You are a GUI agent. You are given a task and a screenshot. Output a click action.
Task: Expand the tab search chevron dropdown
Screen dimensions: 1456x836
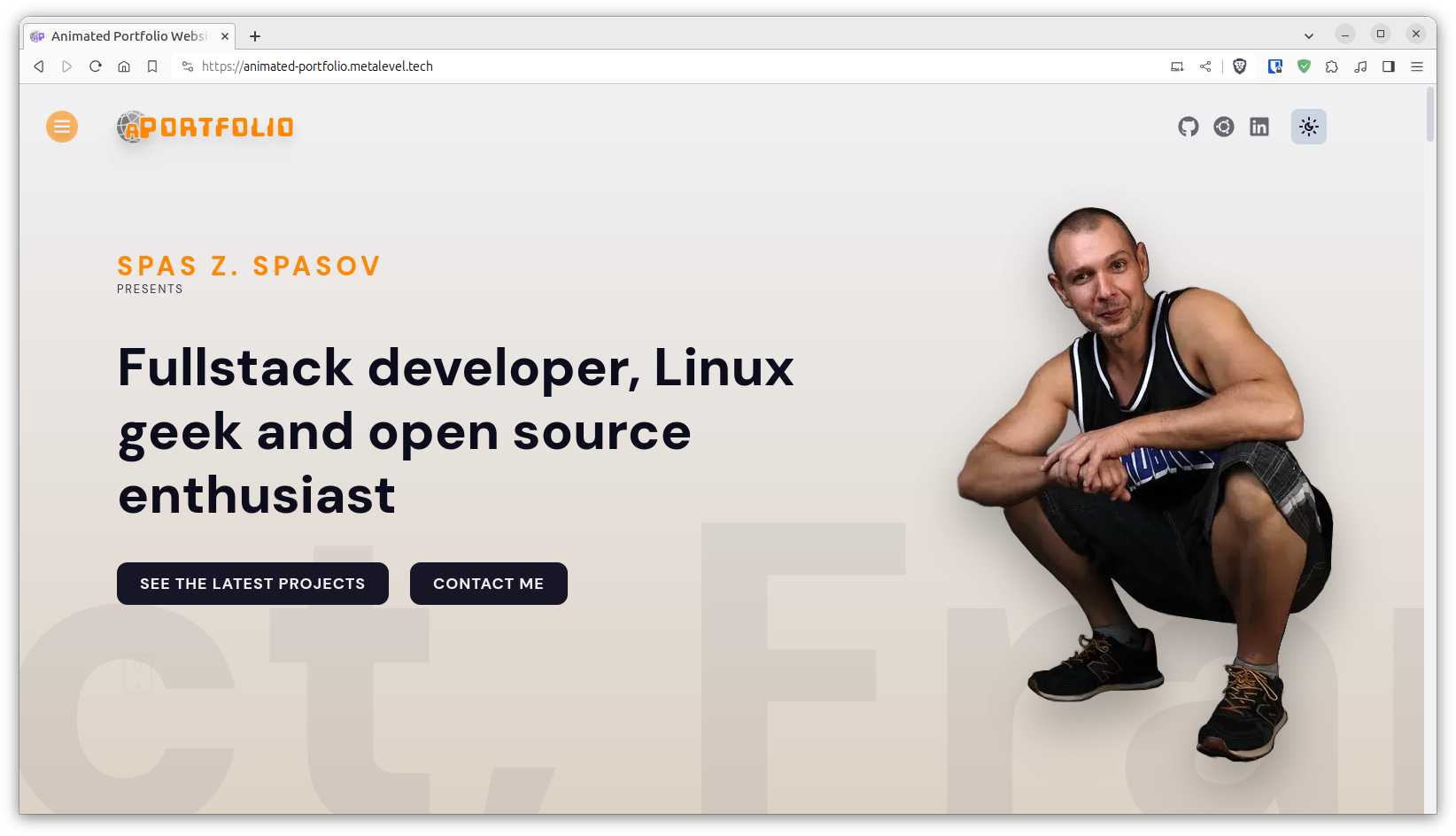coord(1309,36)
